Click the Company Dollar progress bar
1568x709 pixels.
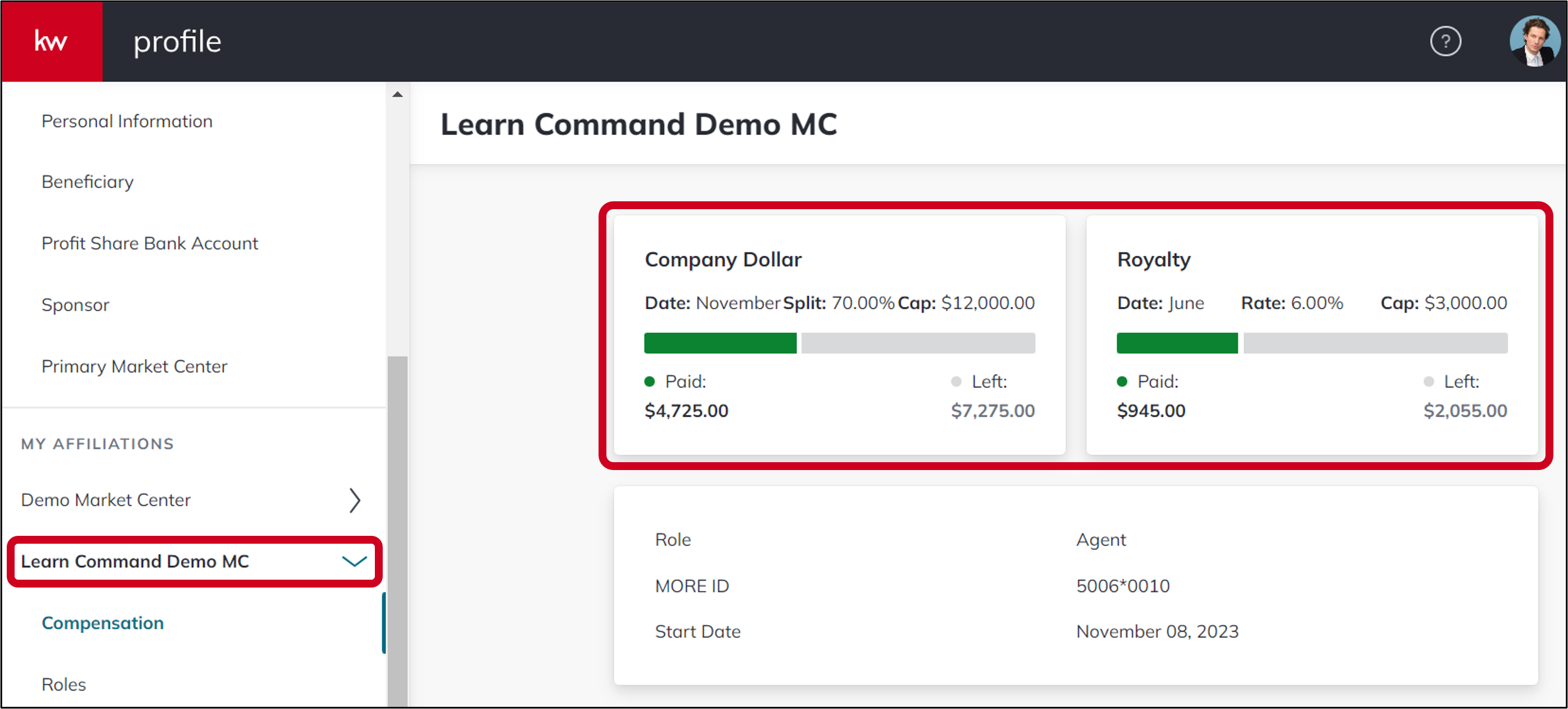click(x=840, y=343)
